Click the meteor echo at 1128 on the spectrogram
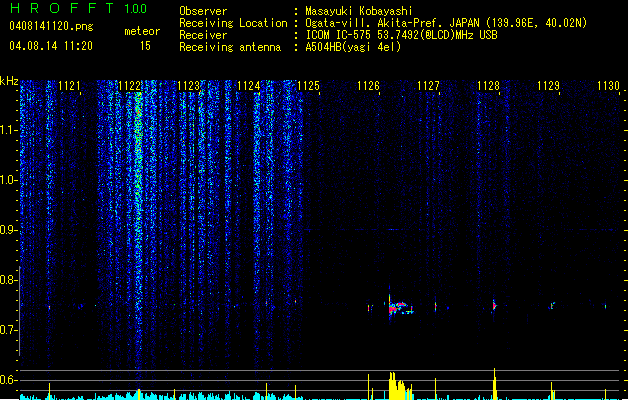Viewport: 629px width, 400px height. point(495,306)
